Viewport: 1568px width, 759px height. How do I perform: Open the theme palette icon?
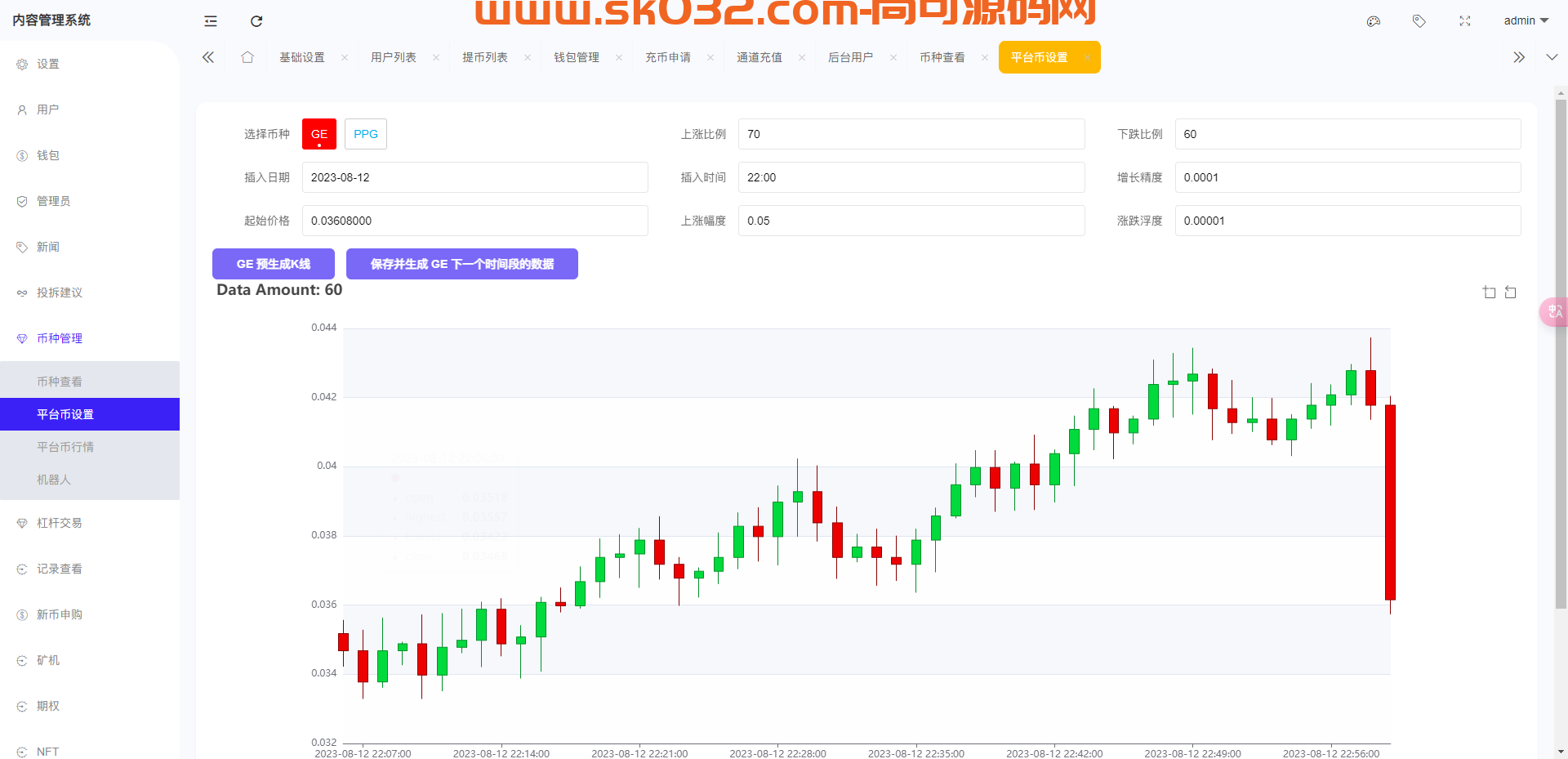1374,21
